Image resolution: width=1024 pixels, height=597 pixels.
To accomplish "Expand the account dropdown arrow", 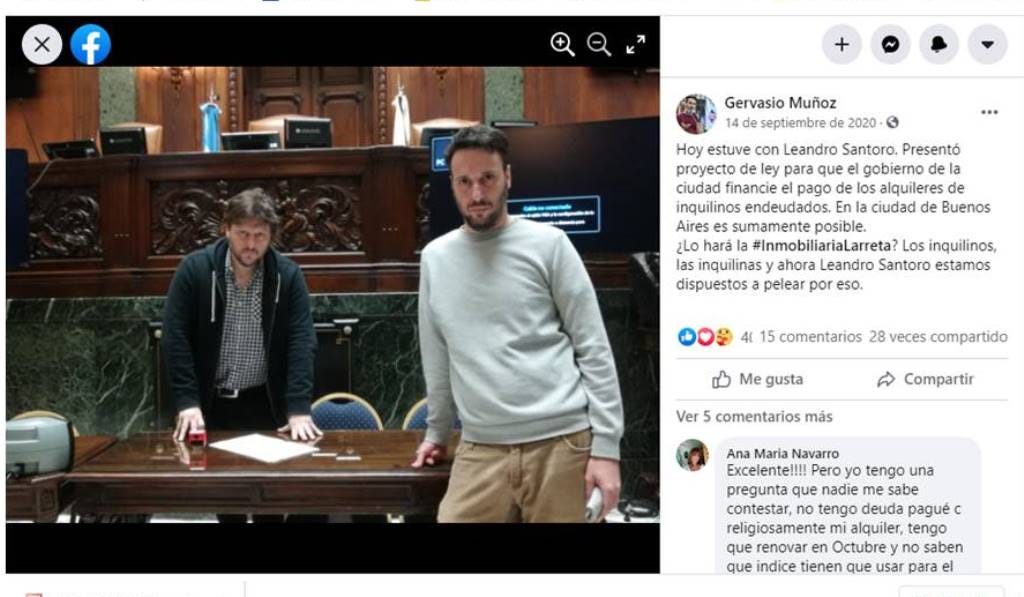I will point(987,44).
